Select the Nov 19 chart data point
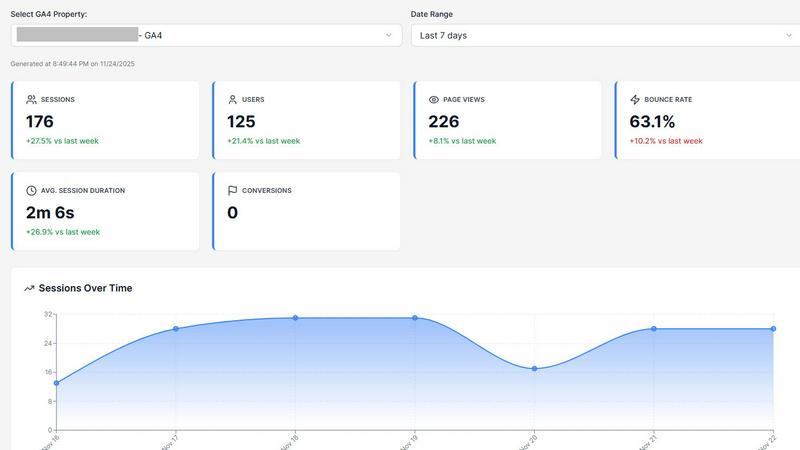The image size is (800, 450). point(415,318)
